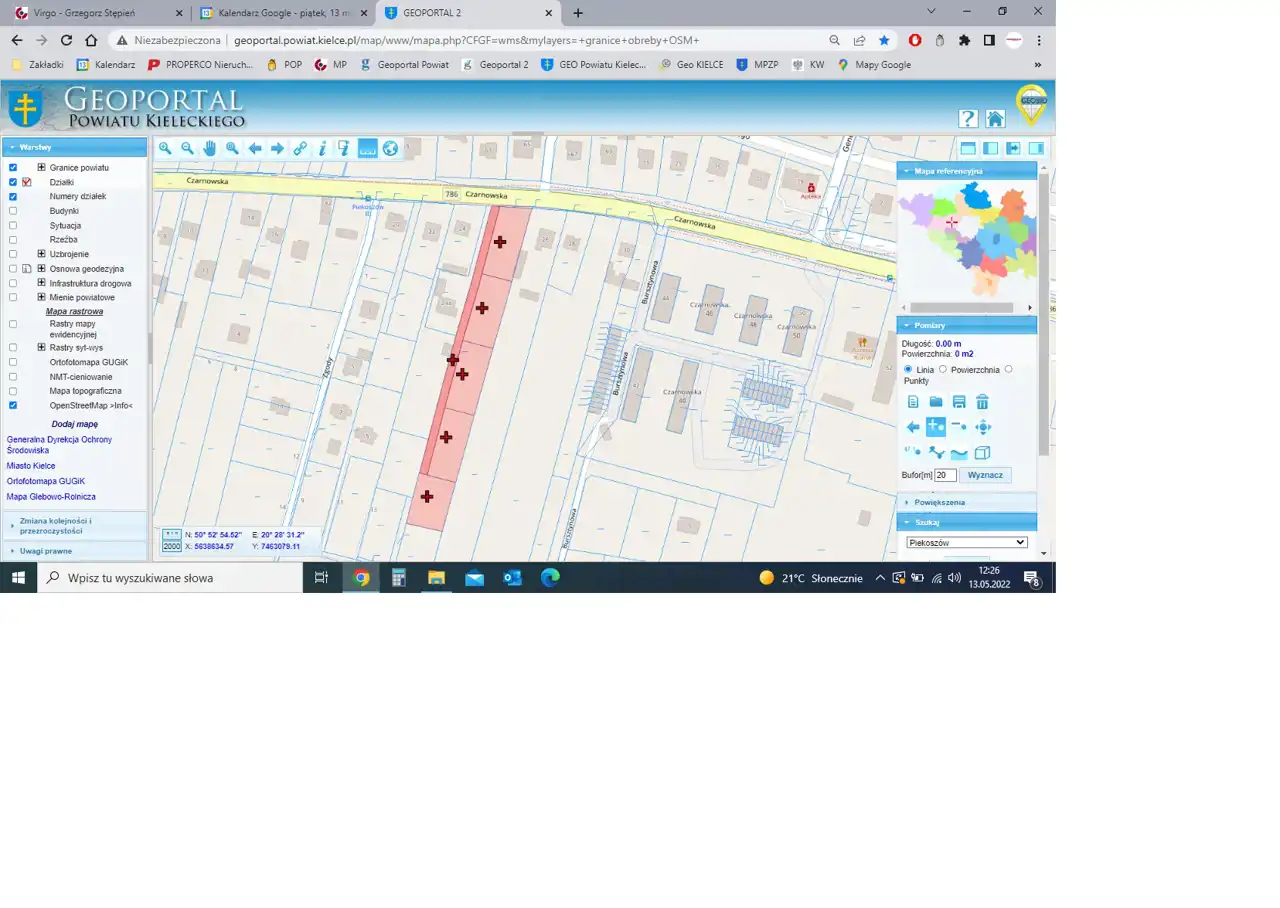
Task: Click the info 'i' identify tool
Action: point(322,148)
